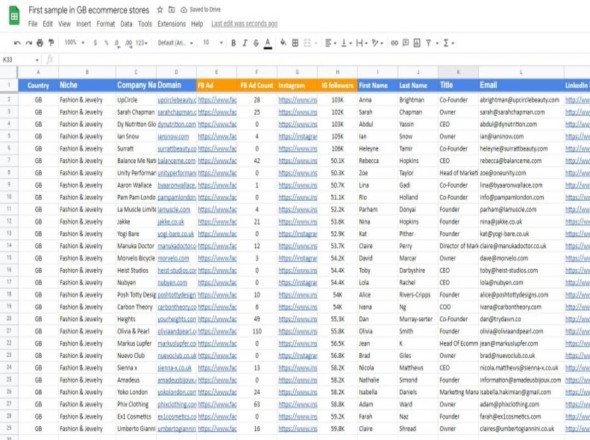Image resolution: width=590 pixels, height=440 pixels.
Task: Click the formula bar input
Action: 324,60
